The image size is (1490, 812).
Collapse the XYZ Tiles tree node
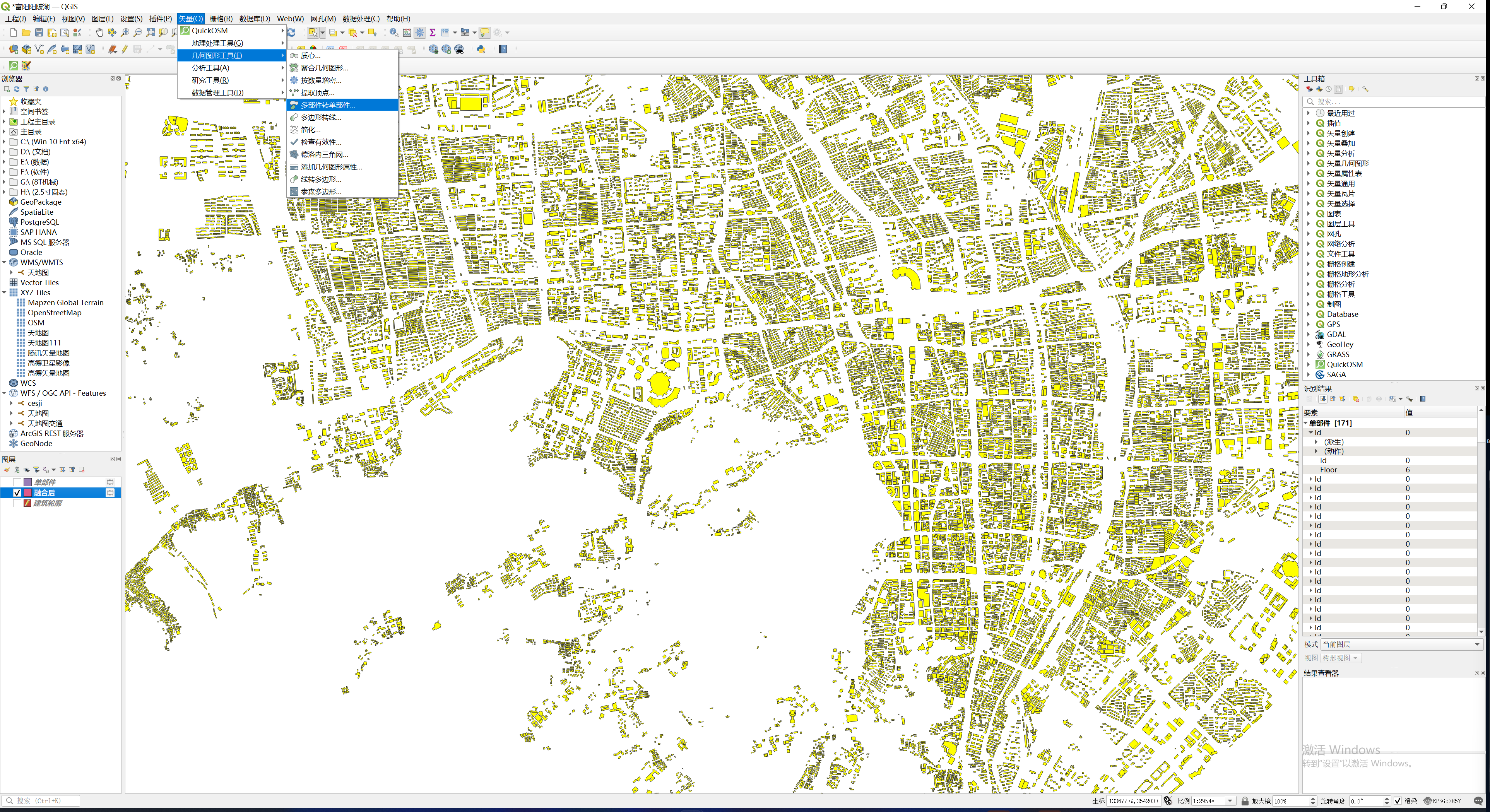[5, 292]
